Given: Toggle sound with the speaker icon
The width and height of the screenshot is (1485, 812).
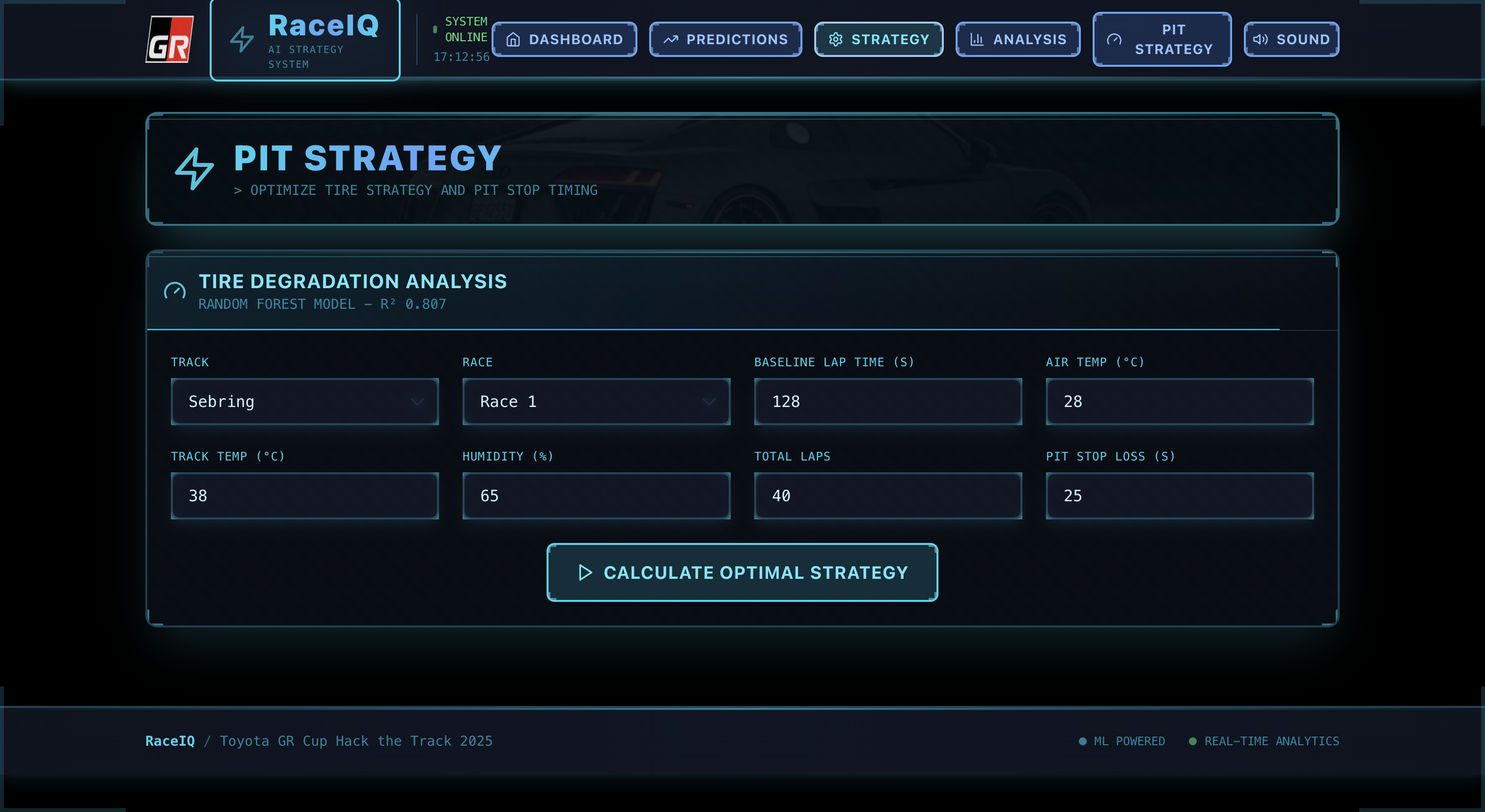Looking at the screenshot, I should click(x=1260, y=39).
